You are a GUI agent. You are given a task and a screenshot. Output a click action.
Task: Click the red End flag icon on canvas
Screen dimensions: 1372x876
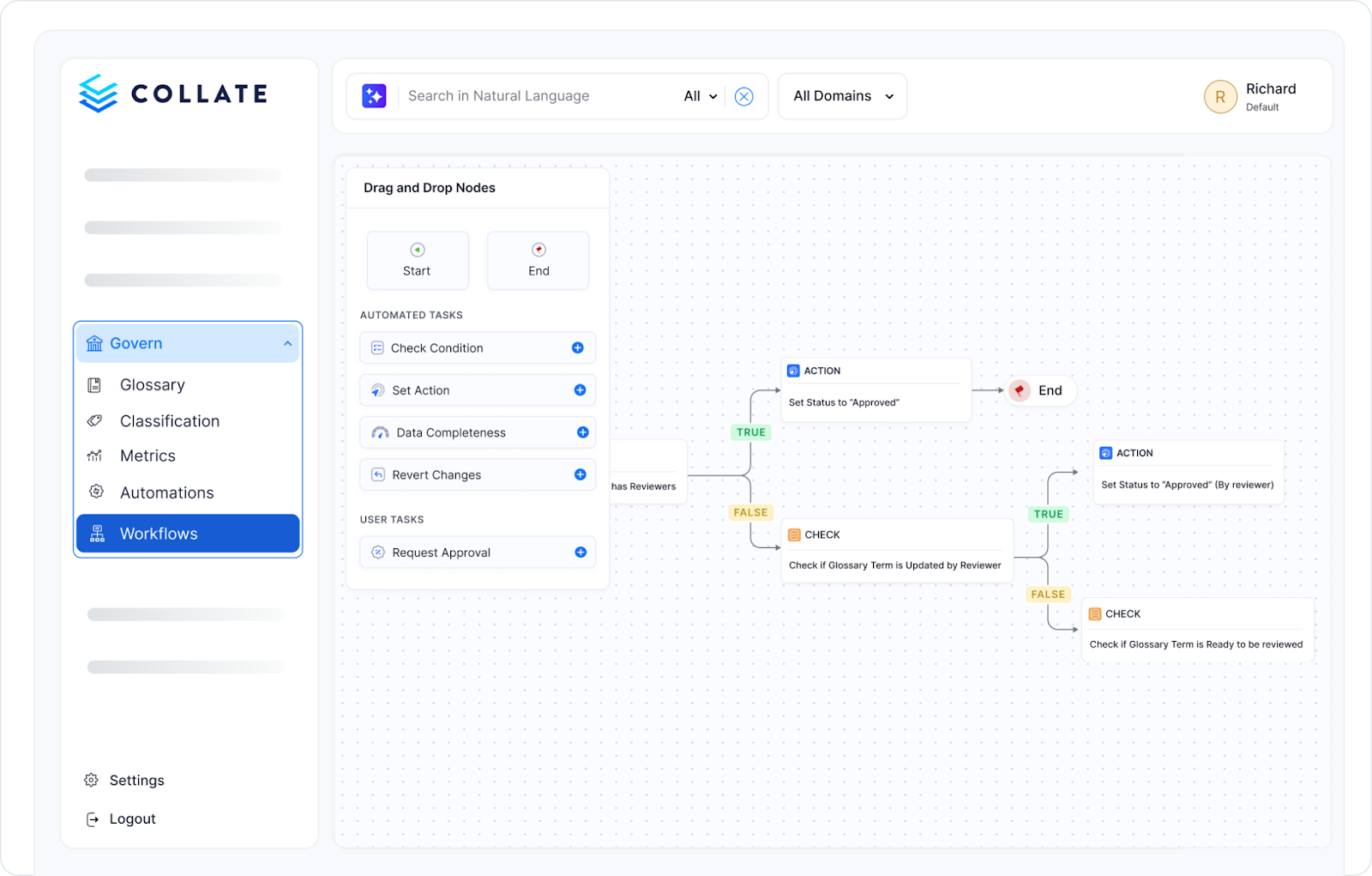point(1020,390)
